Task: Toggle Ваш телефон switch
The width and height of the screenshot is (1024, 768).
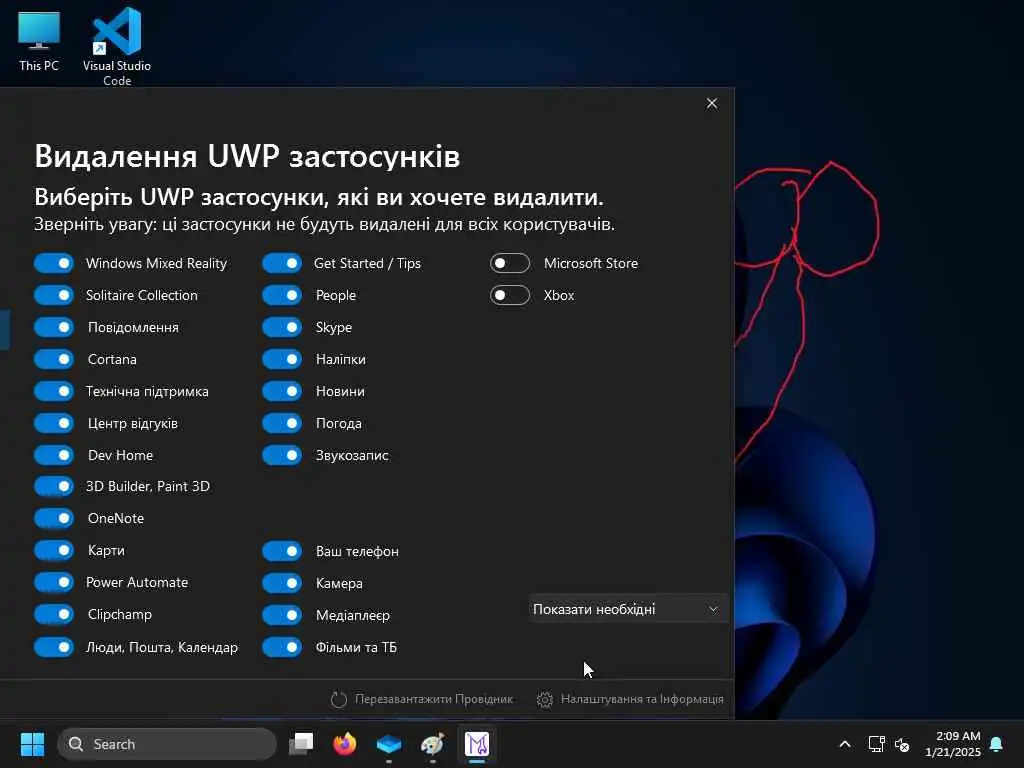Action: click(x=282, y=551)
